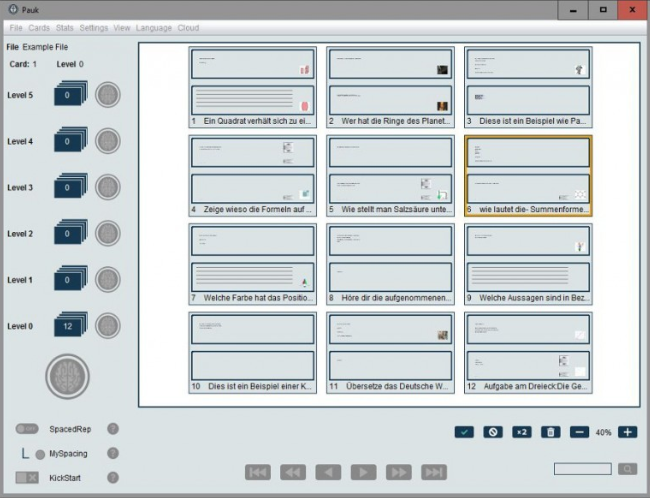
Task: Select card 5 Wie stellt man Salzsäure
Action: click(x=390, y=175)
